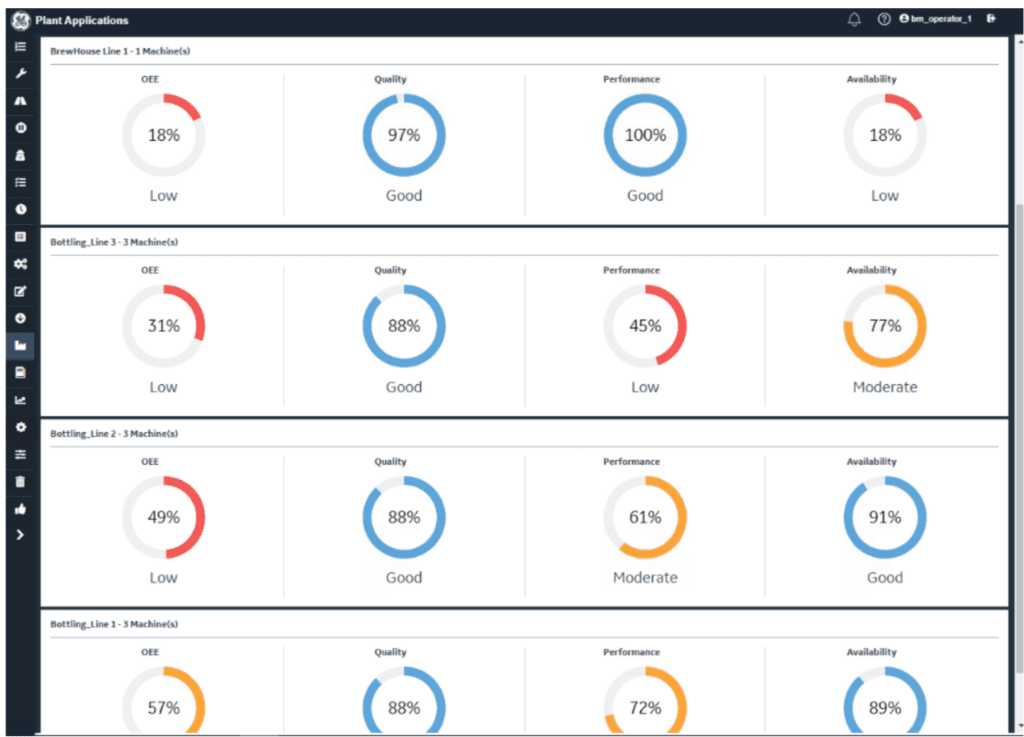Click the Bottling_Line 3 Availability 77% gauge

(885, 326)
